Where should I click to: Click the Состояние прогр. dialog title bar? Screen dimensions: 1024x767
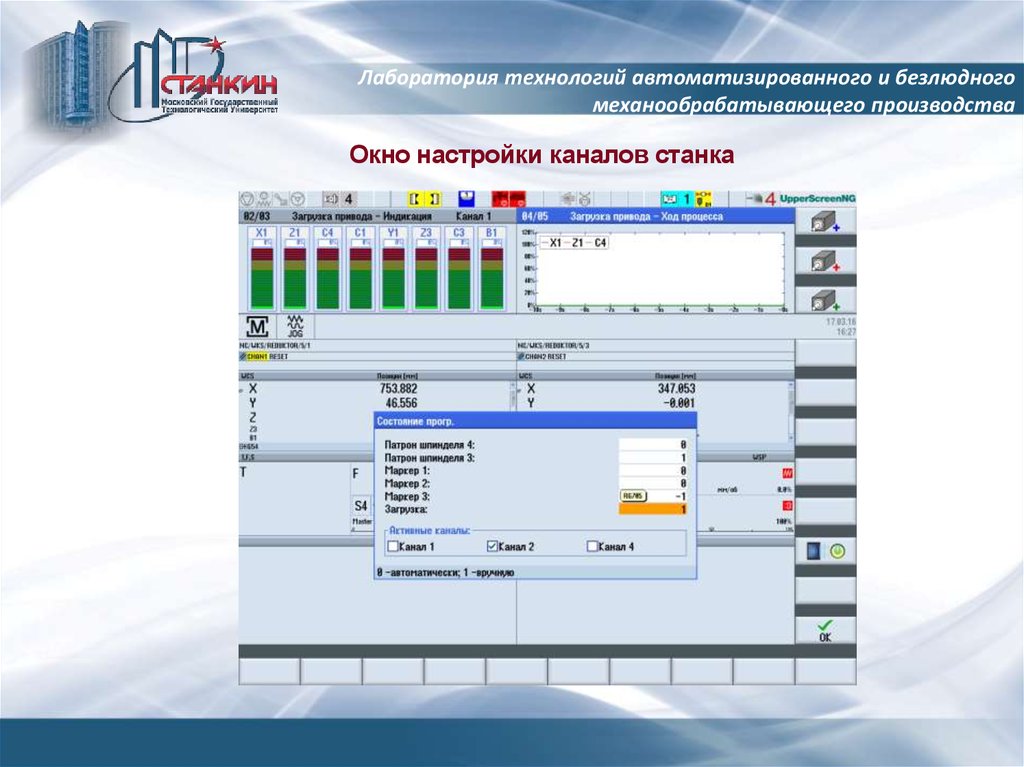coord(536,421)
